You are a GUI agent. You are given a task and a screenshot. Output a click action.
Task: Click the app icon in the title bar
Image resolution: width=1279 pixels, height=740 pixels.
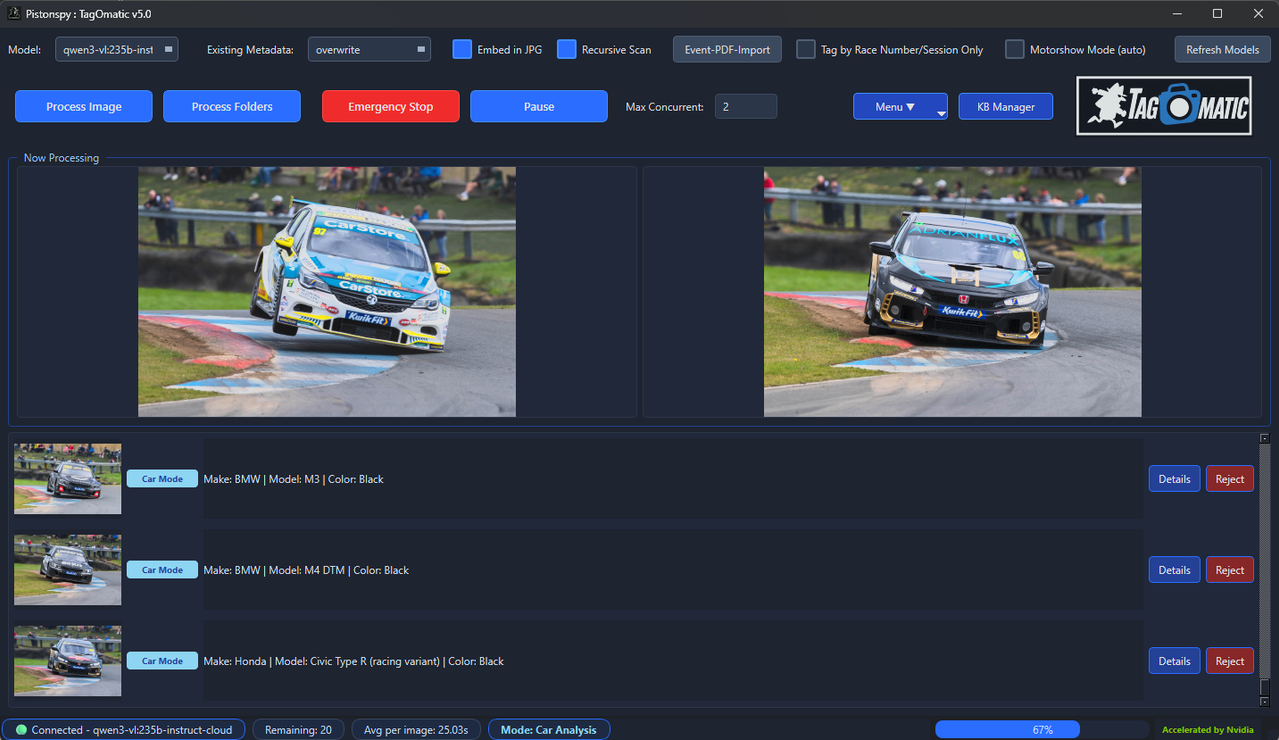(14, 14)
